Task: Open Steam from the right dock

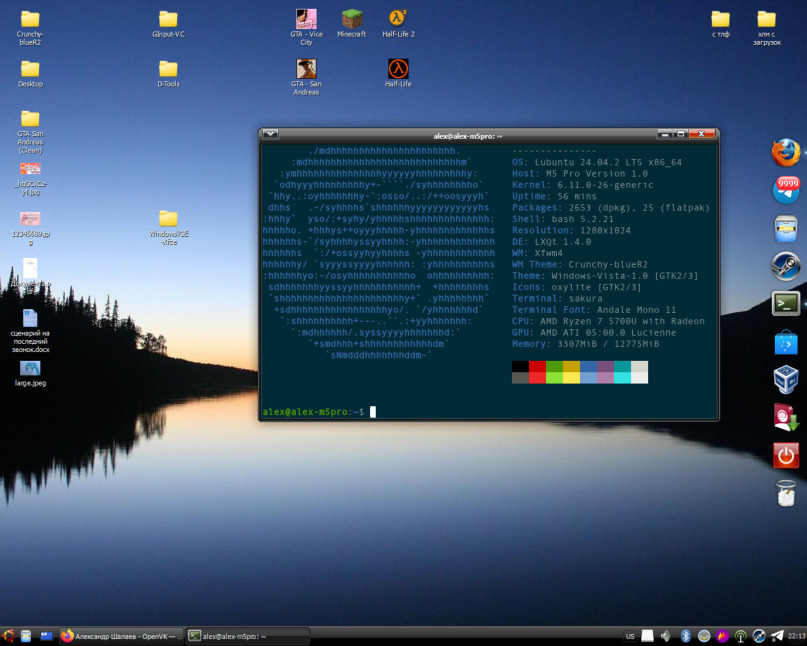Action: (x=786, y=266)
